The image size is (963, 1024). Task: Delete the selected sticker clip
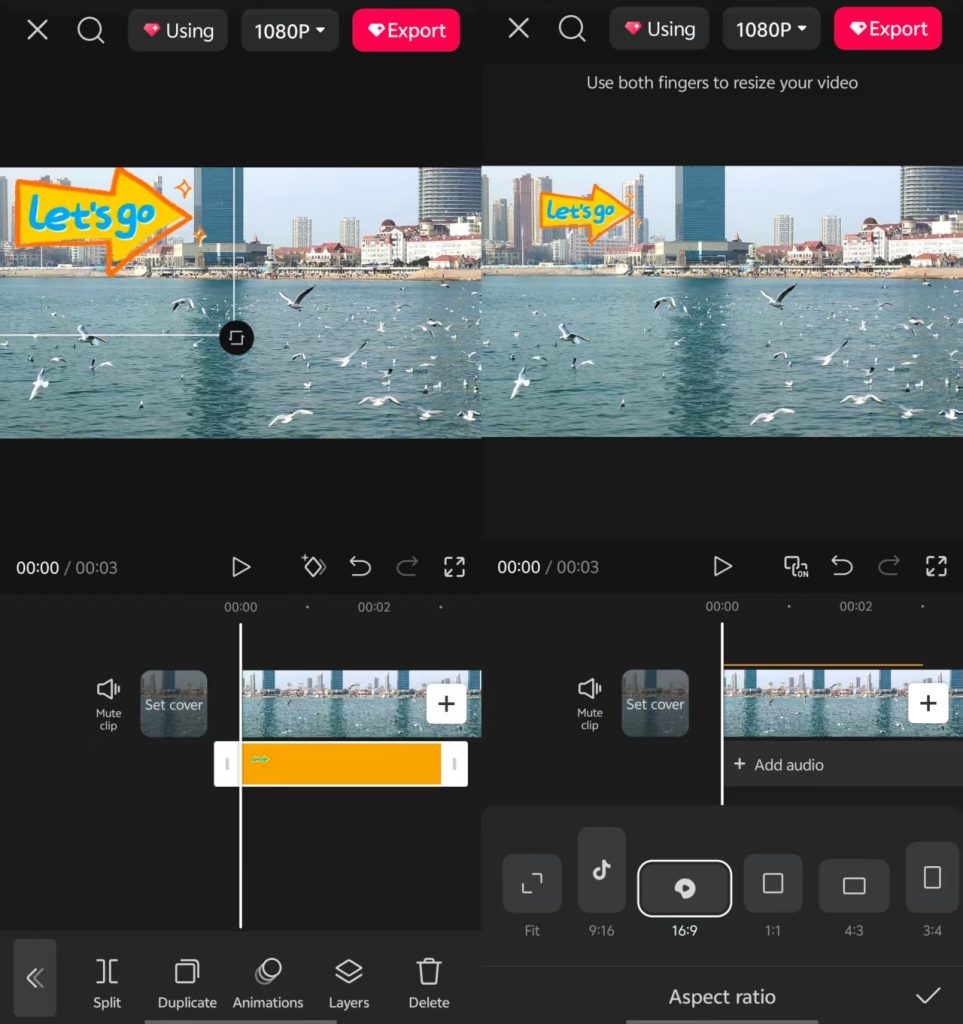point(429,982)
